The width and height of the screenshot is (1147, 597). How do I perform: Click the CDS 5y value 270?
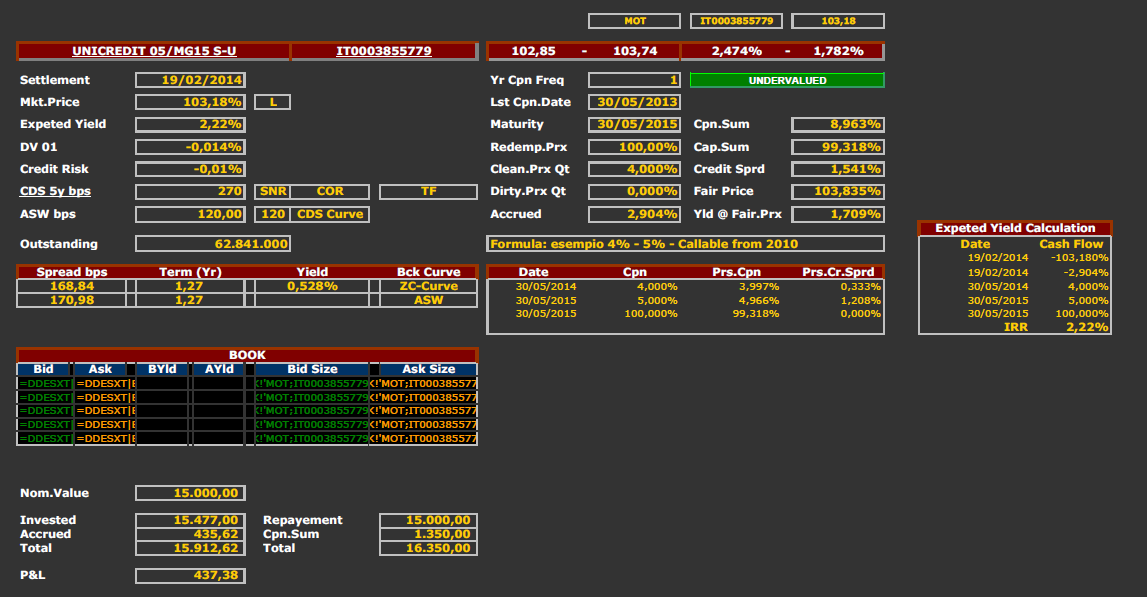pyautogui.click(x=190, y=192)
